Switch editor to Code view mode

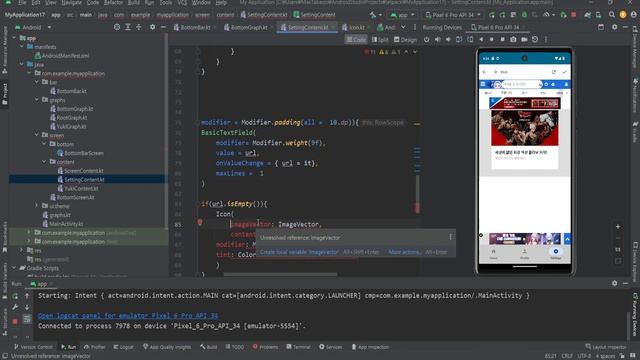(x=356, y=40)
